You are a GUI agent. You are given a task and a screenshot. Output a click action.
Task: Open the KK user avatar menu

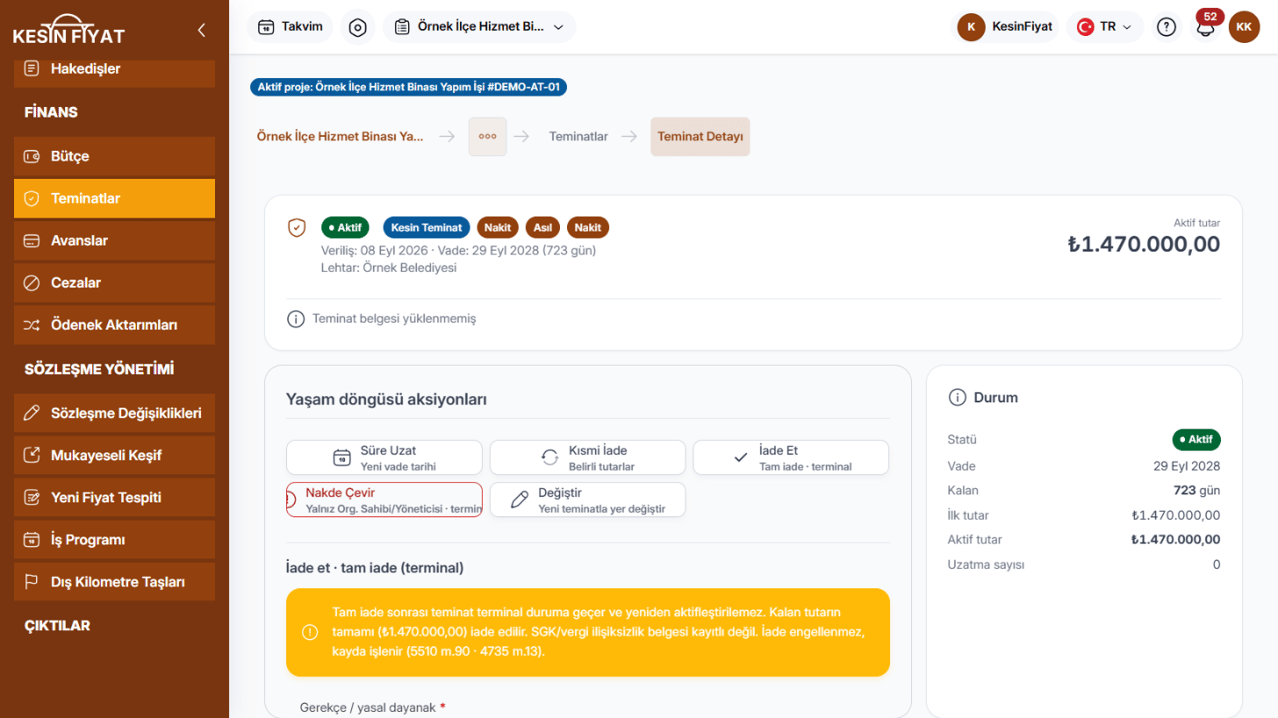1244,27
